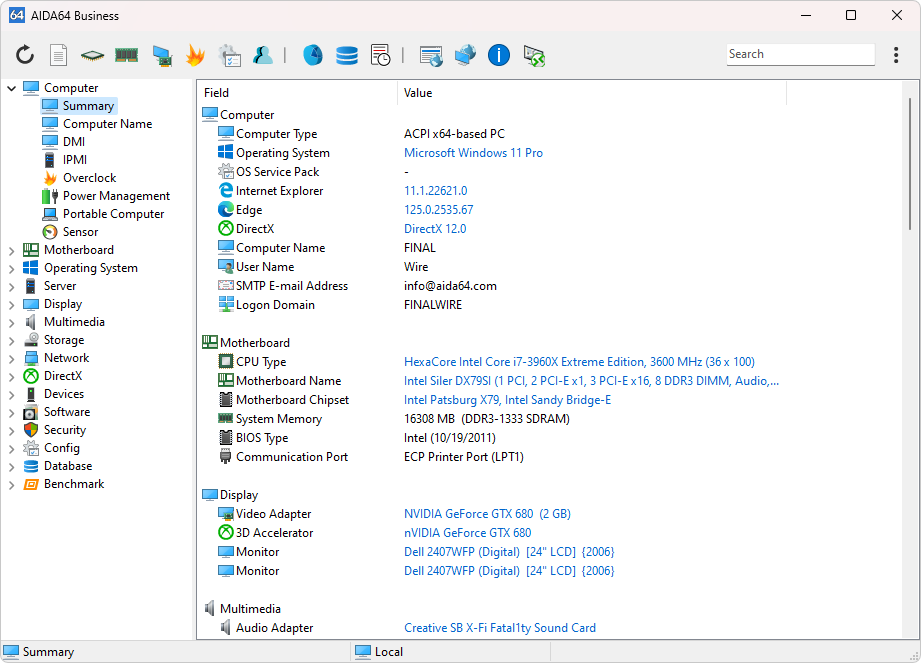This screenshot has height=663, width=921.
Task: Click the memory module toolbar icon
Action: 126,55
